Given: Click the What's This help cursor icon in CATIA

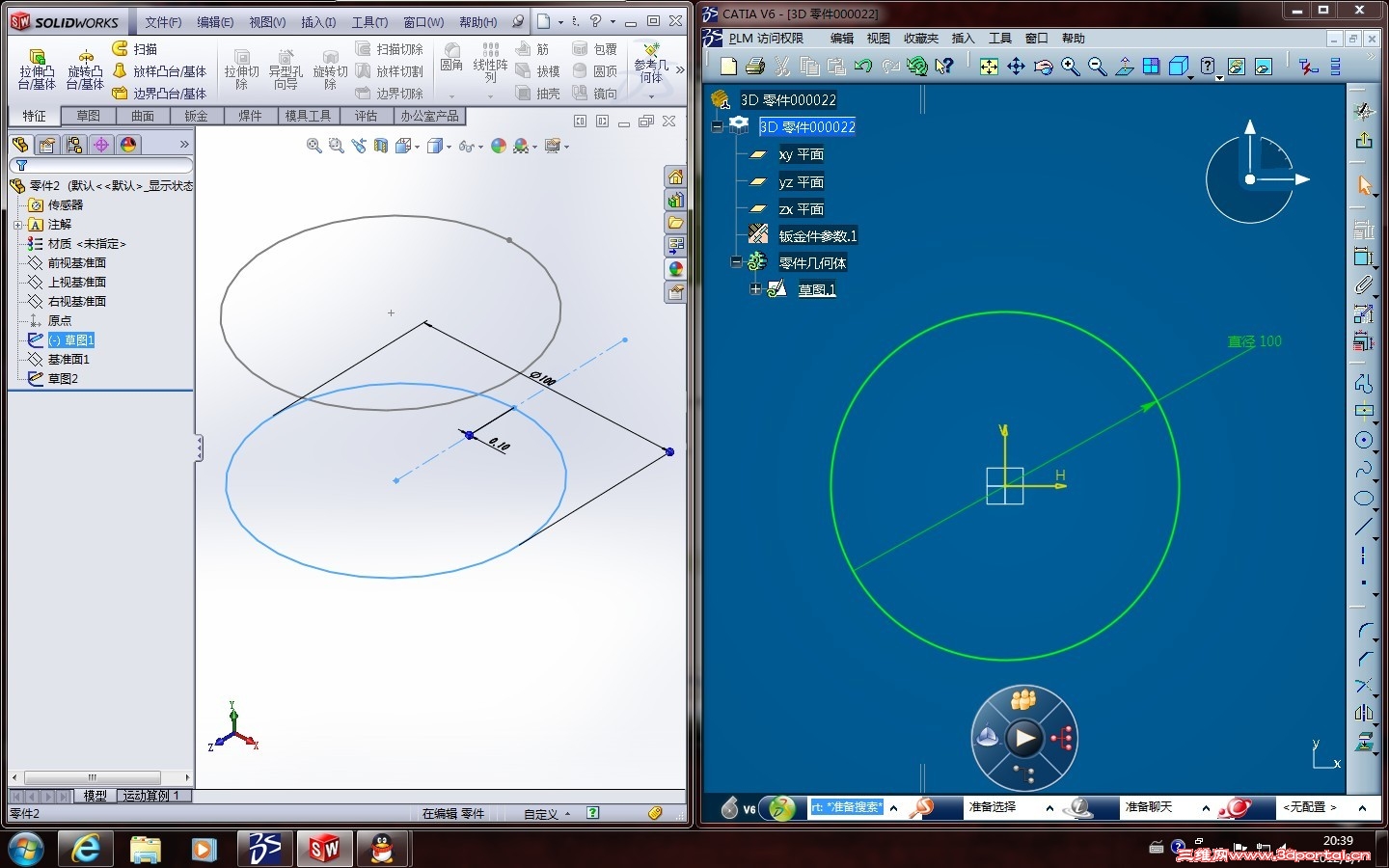Looking at the screenshot, I should coord(944,66).
